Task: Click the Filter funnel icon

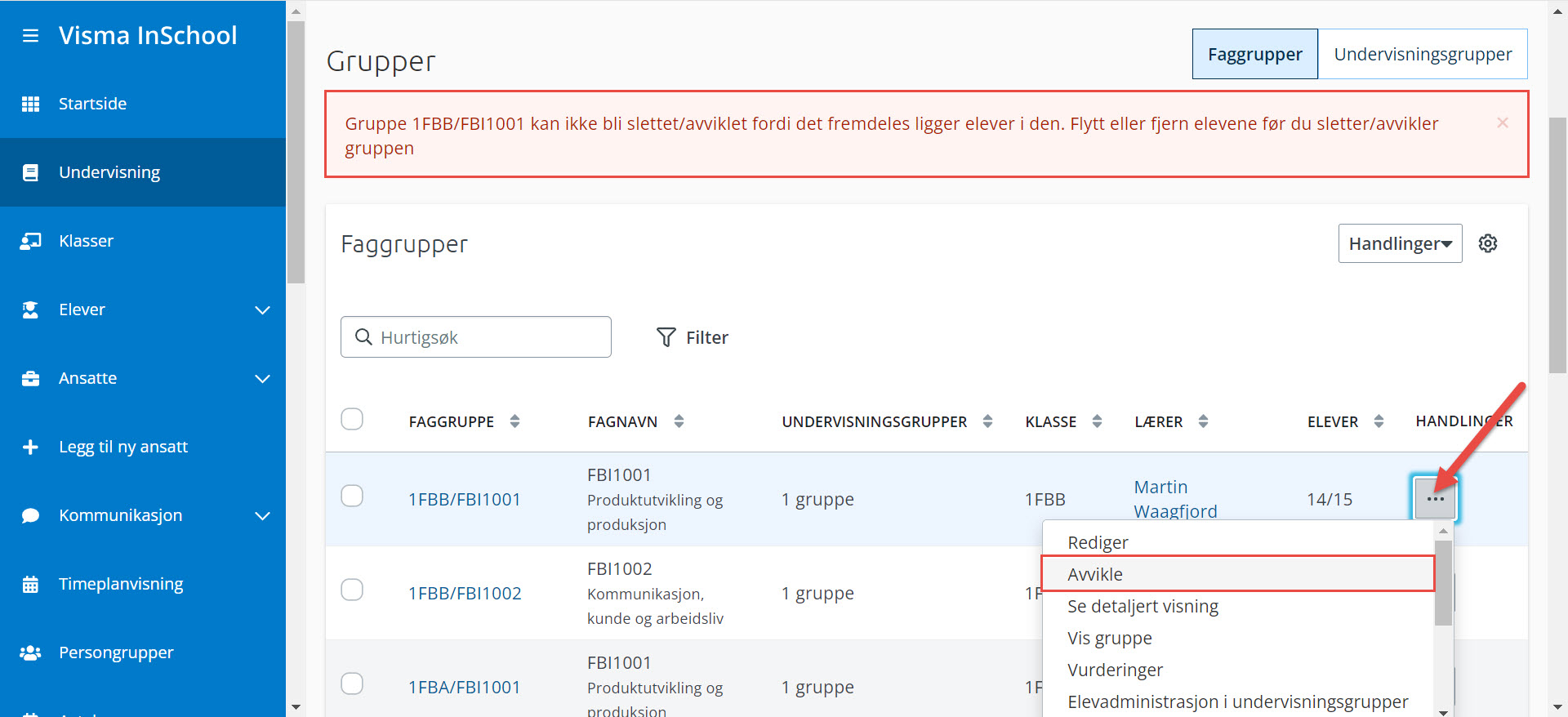Action: (666, 337)
